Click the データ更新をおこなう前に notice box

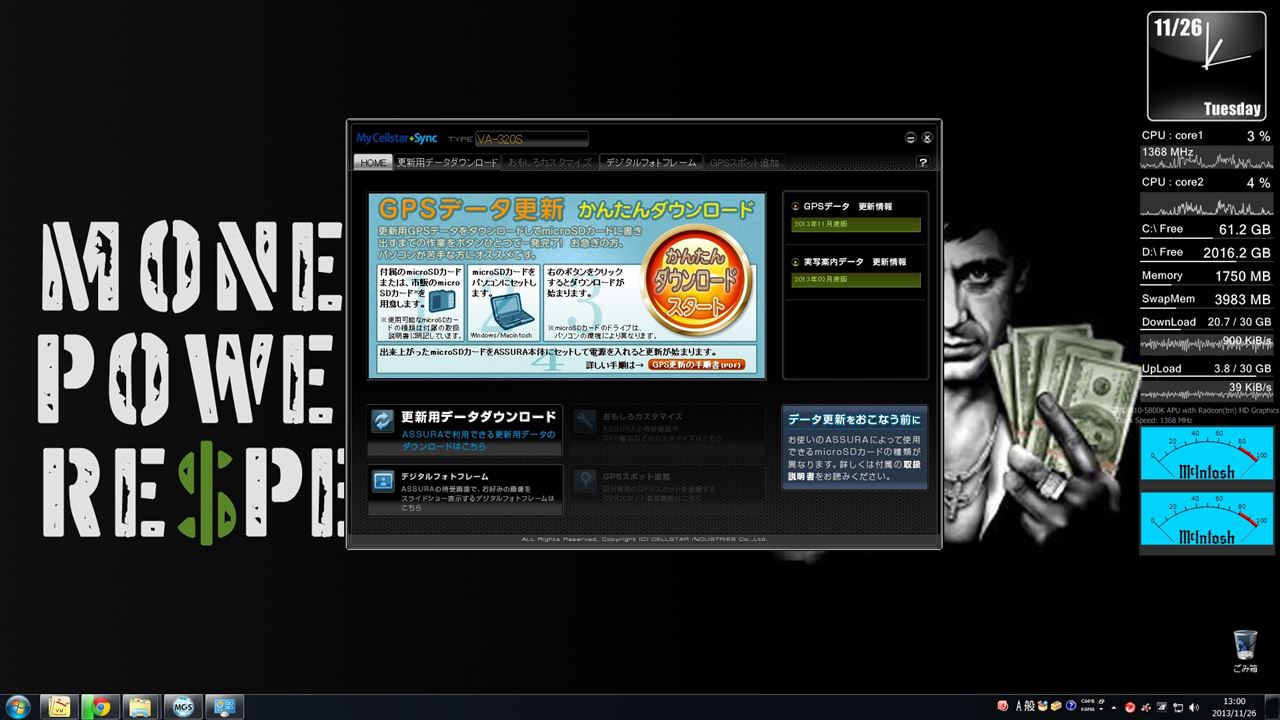[855, 447]
